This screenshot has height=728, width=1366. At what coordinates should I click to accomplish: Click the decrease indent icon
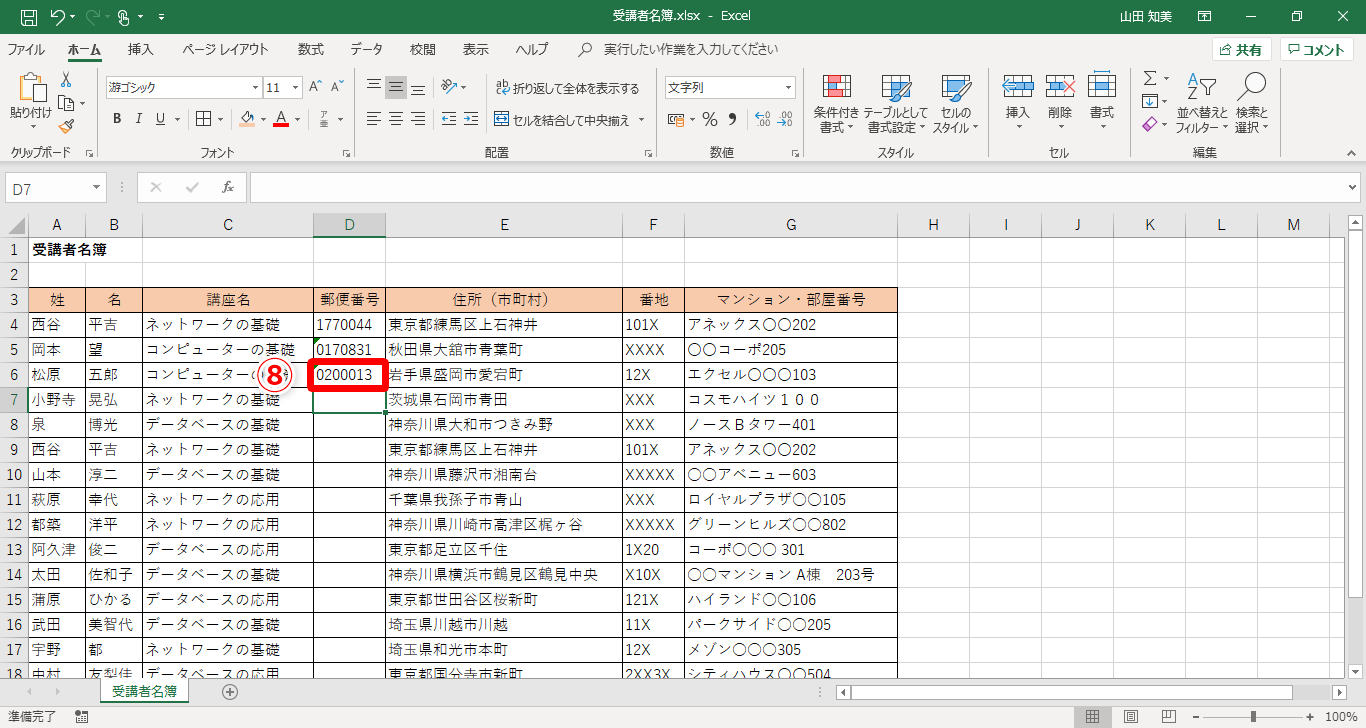[450, 119]
